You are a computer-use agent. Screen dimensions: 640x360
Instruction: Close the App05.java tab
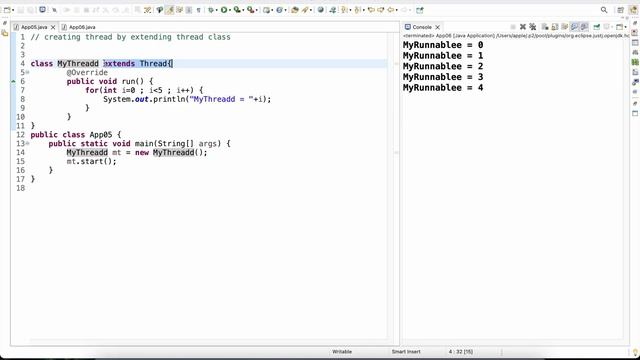coord(53,27)
